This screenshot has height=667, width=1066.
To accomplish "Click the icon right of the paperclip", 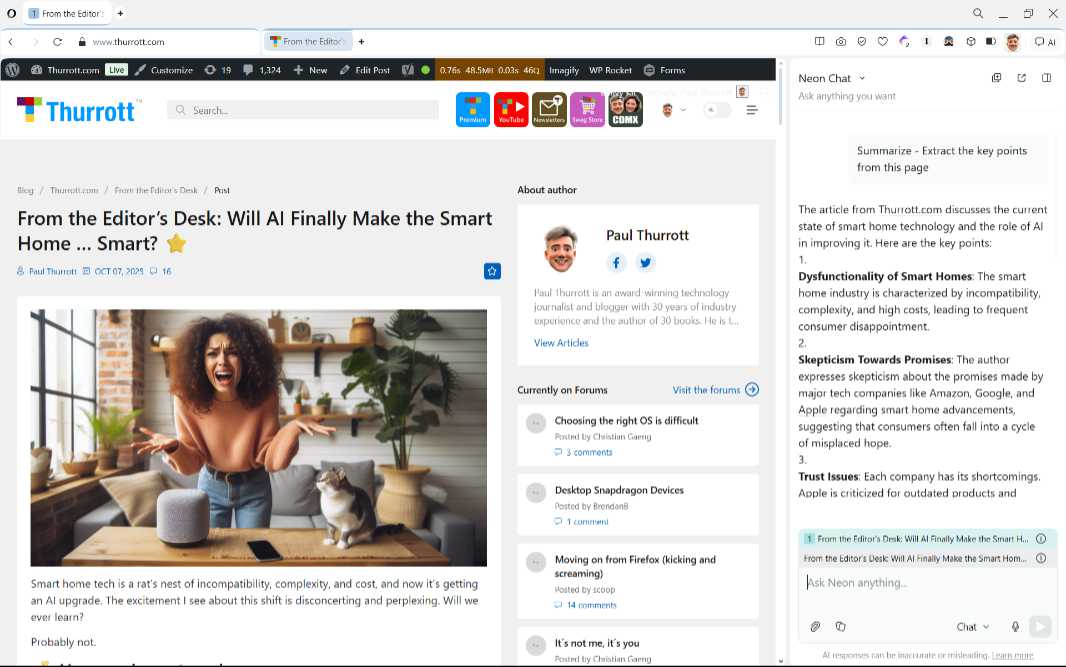I will coord(840,626).
